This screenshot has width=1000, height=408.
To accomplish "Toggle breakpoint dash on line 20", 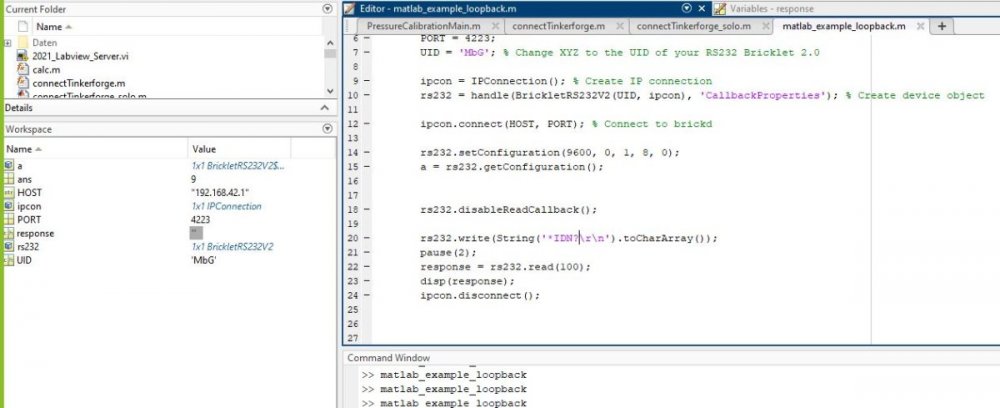I will click(x=365, y=239).
